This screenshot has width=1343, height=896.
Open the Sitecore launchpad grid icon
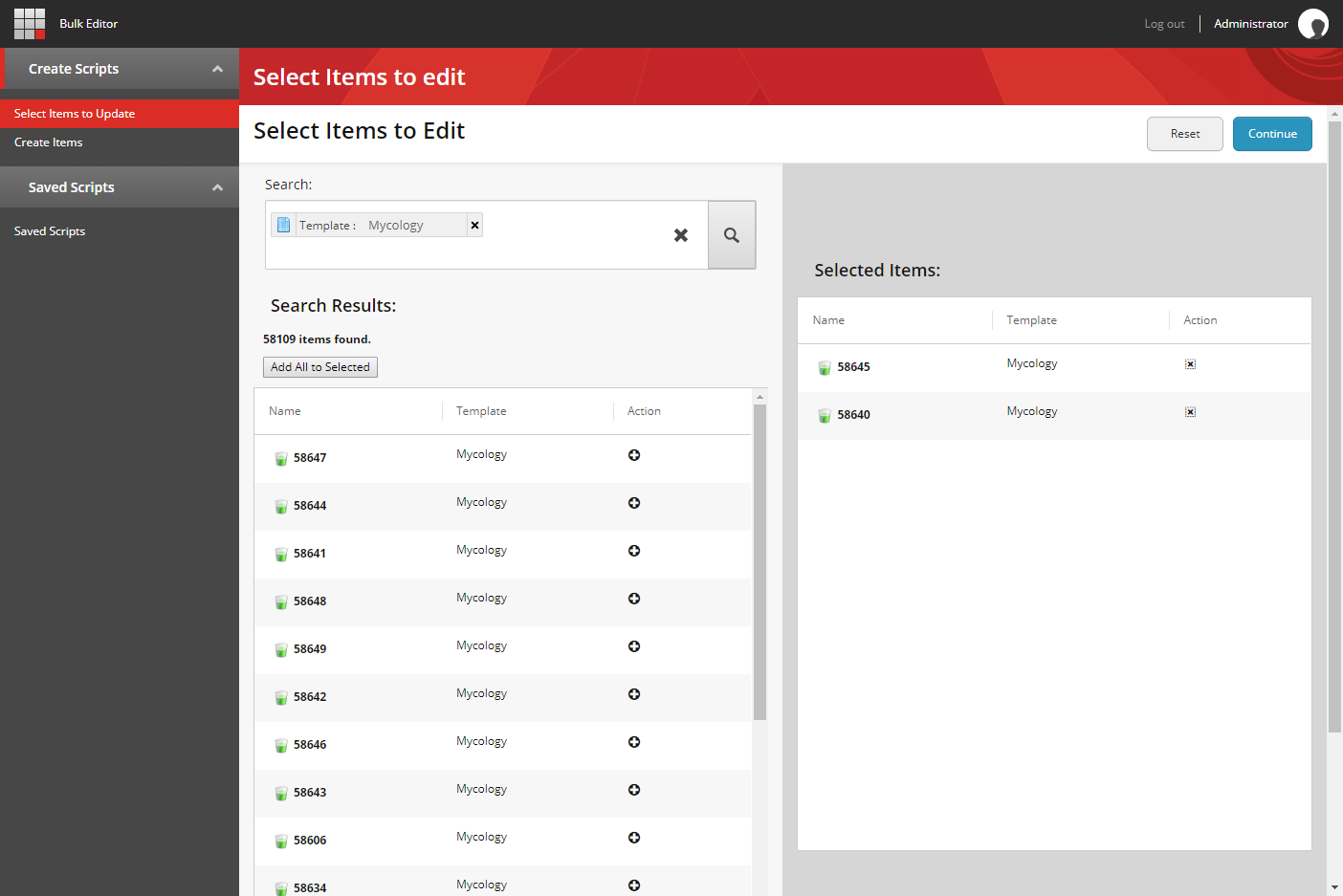(30, 24)
